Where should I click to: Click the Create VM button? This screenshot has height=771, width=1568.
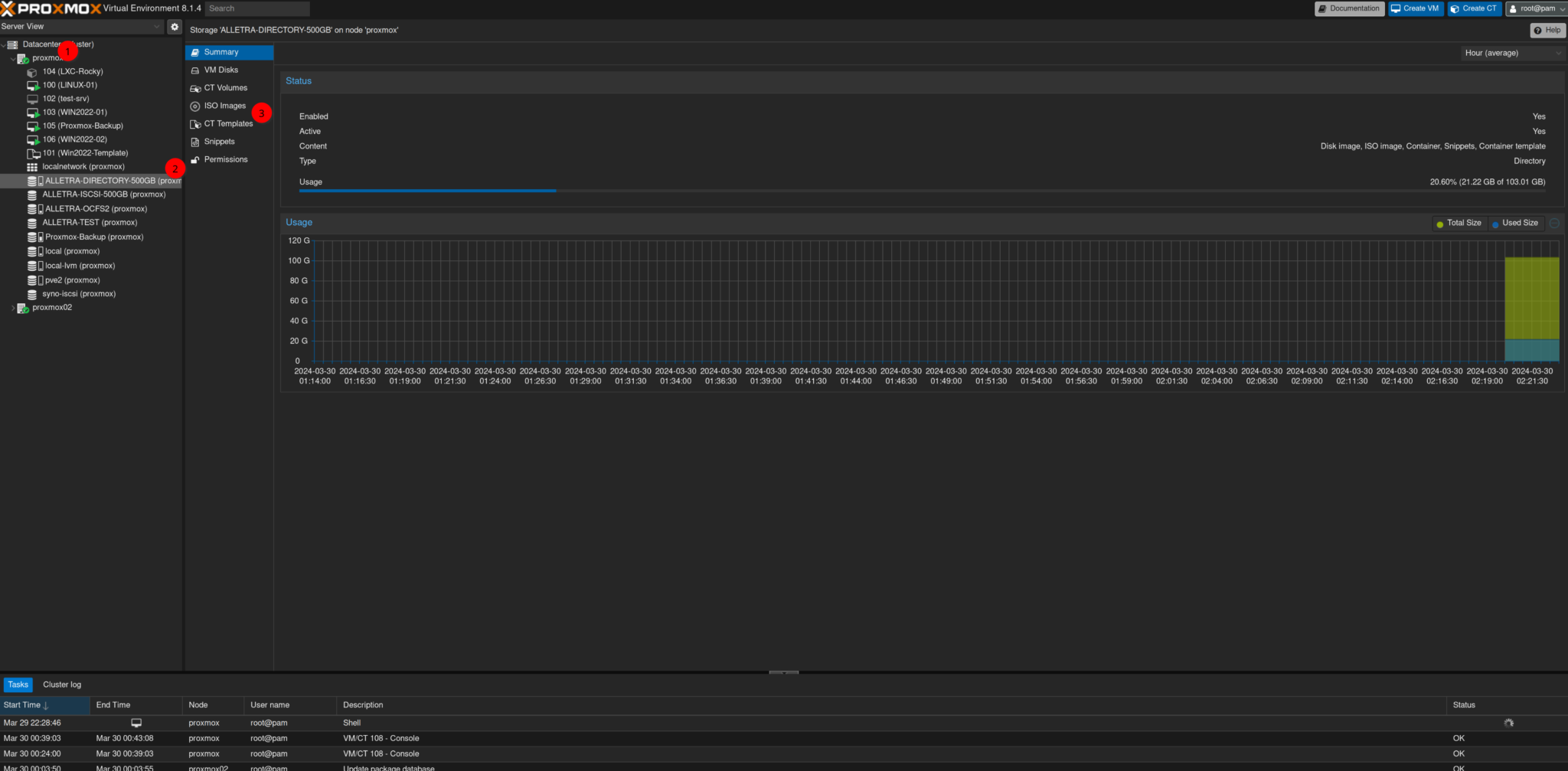1416,8
